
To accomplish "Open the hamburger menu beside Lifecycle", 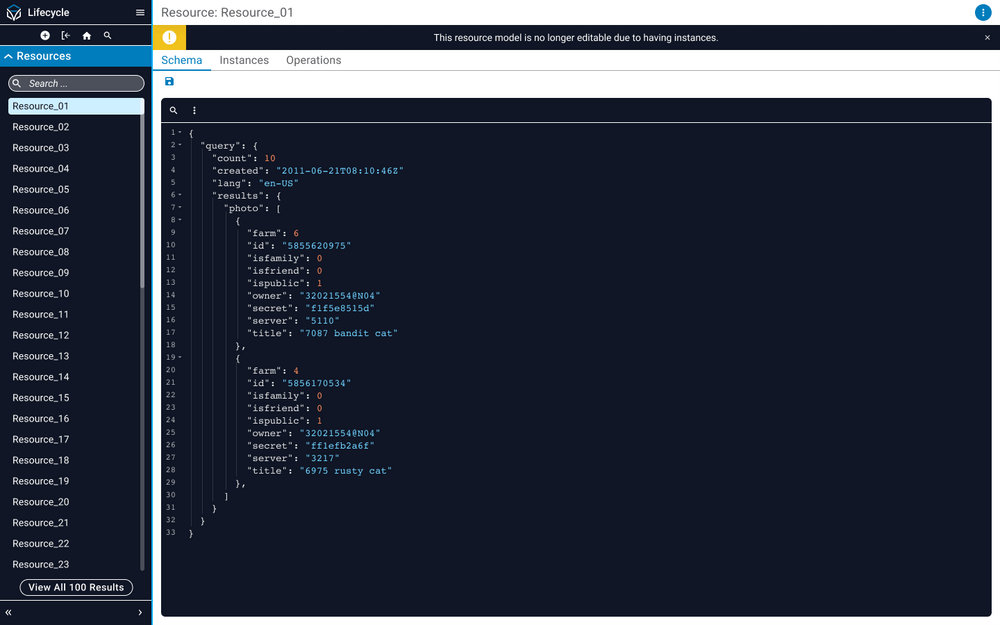I will click(139, 12).
